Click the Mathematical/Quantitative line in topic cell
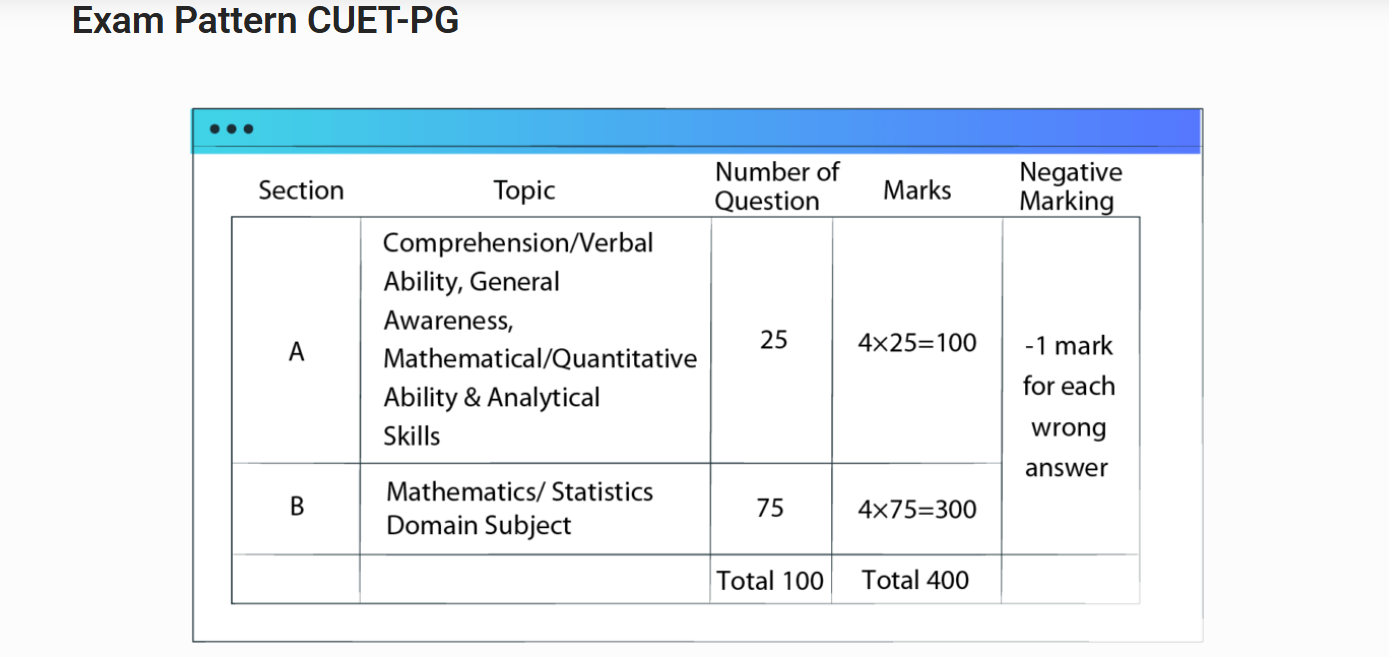 pyautogui.click(x=540, y=358)
